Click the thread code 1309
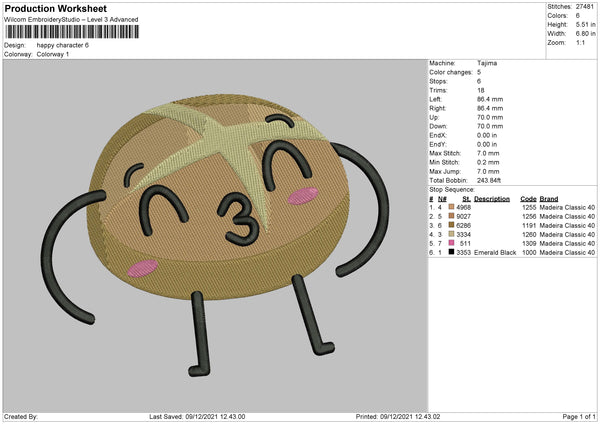 [529, 243]
